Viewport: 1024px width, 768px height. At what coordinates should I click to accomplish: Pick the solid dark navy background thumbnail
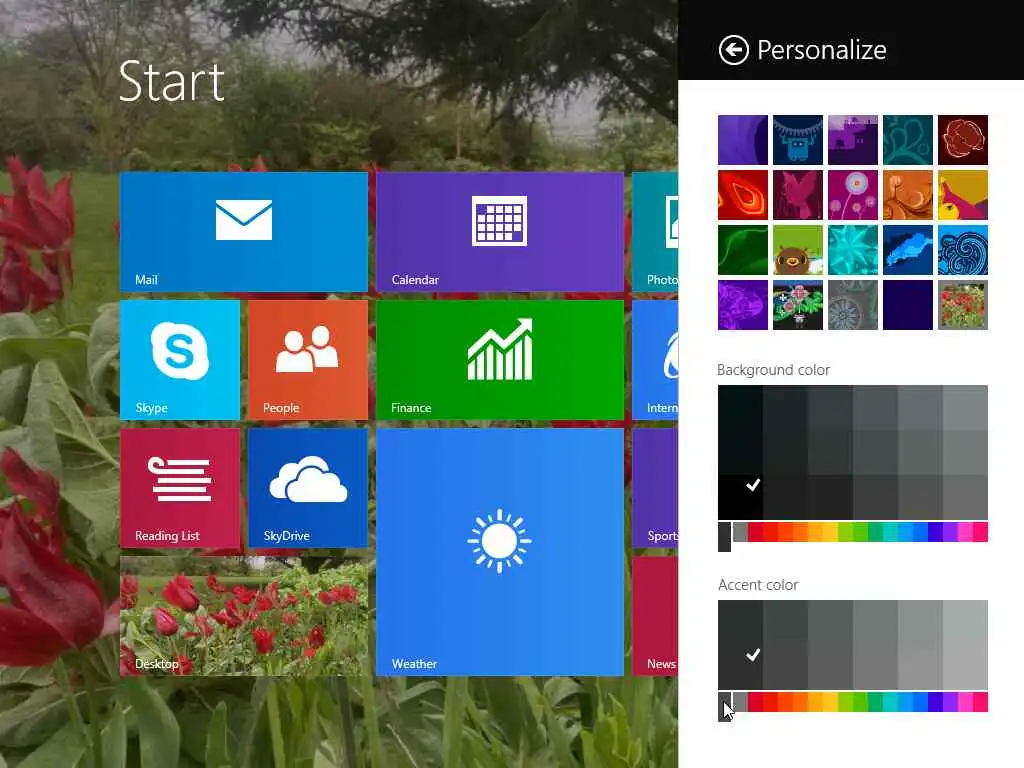coord(908,305)
